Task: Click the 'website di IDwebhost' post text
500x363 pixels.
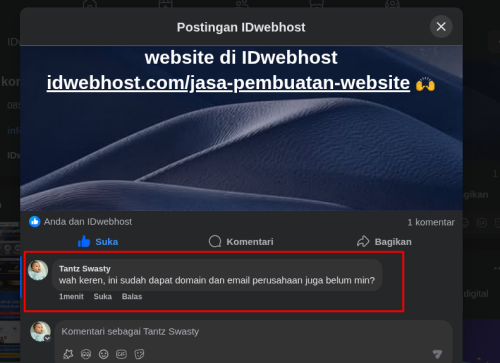Action: (x=241, y=57)
